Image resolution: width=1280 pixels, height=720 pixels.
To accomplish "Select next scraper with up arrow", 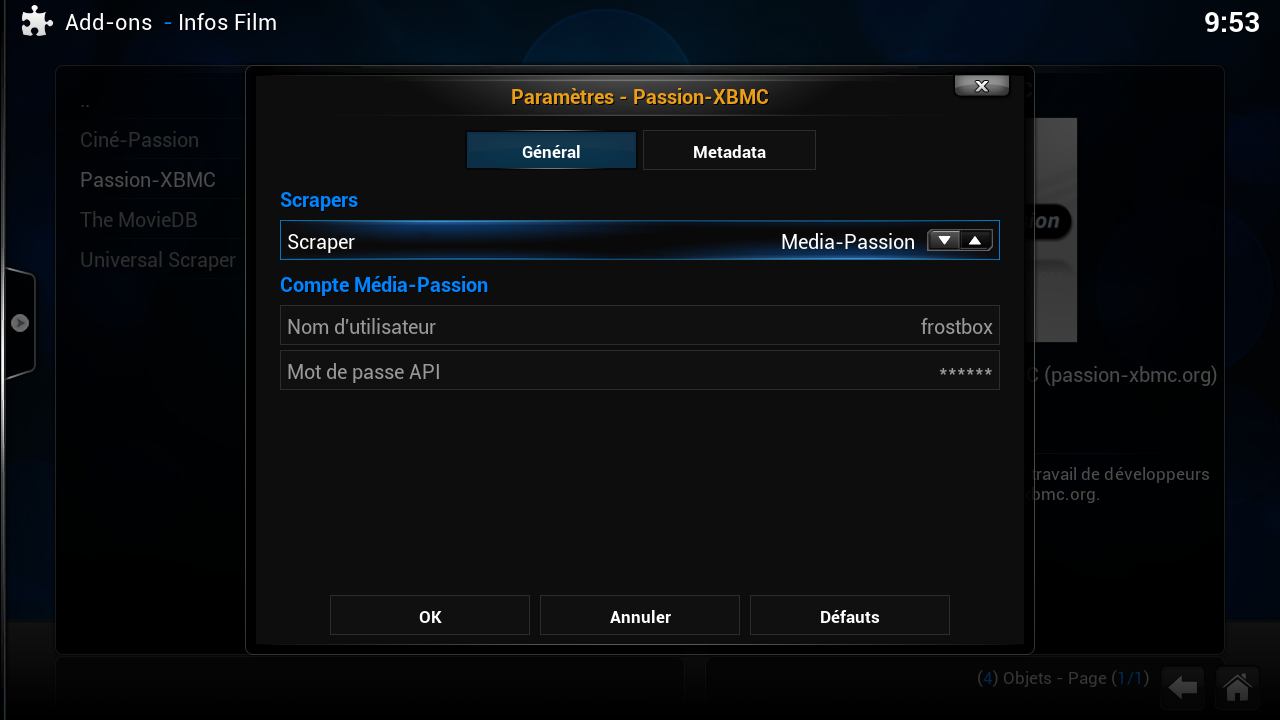I will [x=975, y=240].
